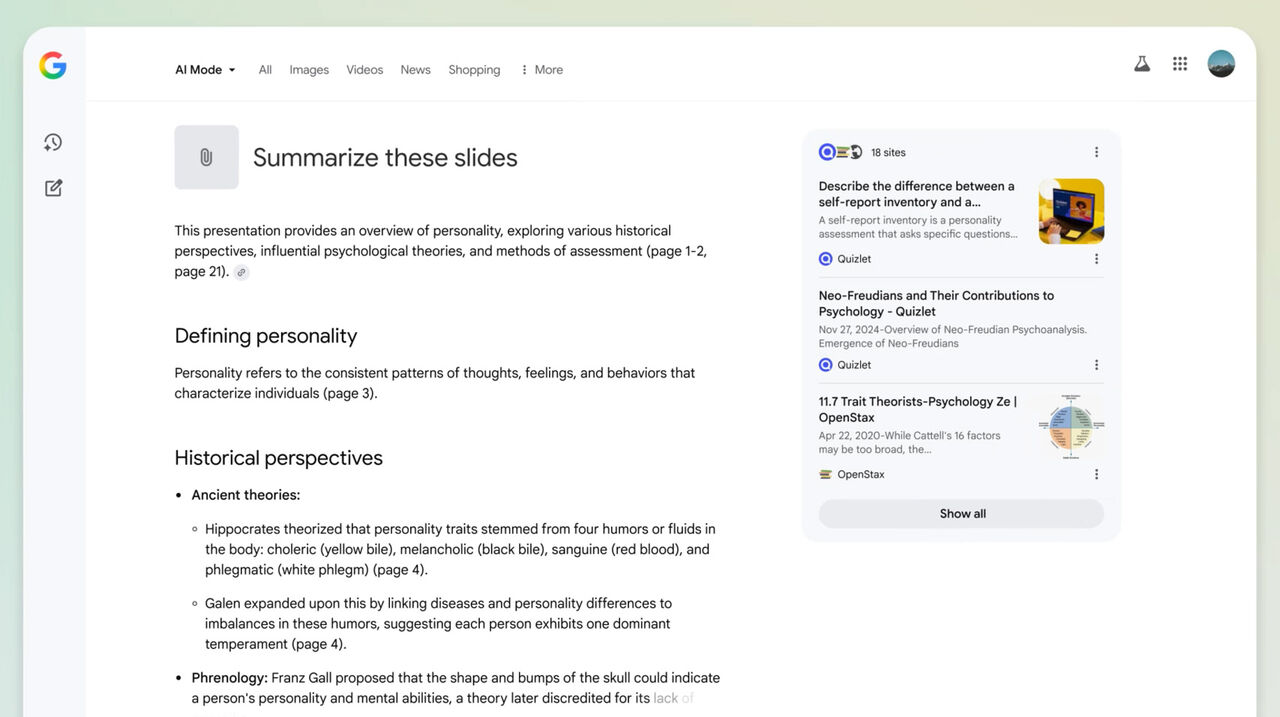Open Neo-Freudians and Their Contributions link
The width and height of the screenshot is (1280, 717).
(935, 303)
